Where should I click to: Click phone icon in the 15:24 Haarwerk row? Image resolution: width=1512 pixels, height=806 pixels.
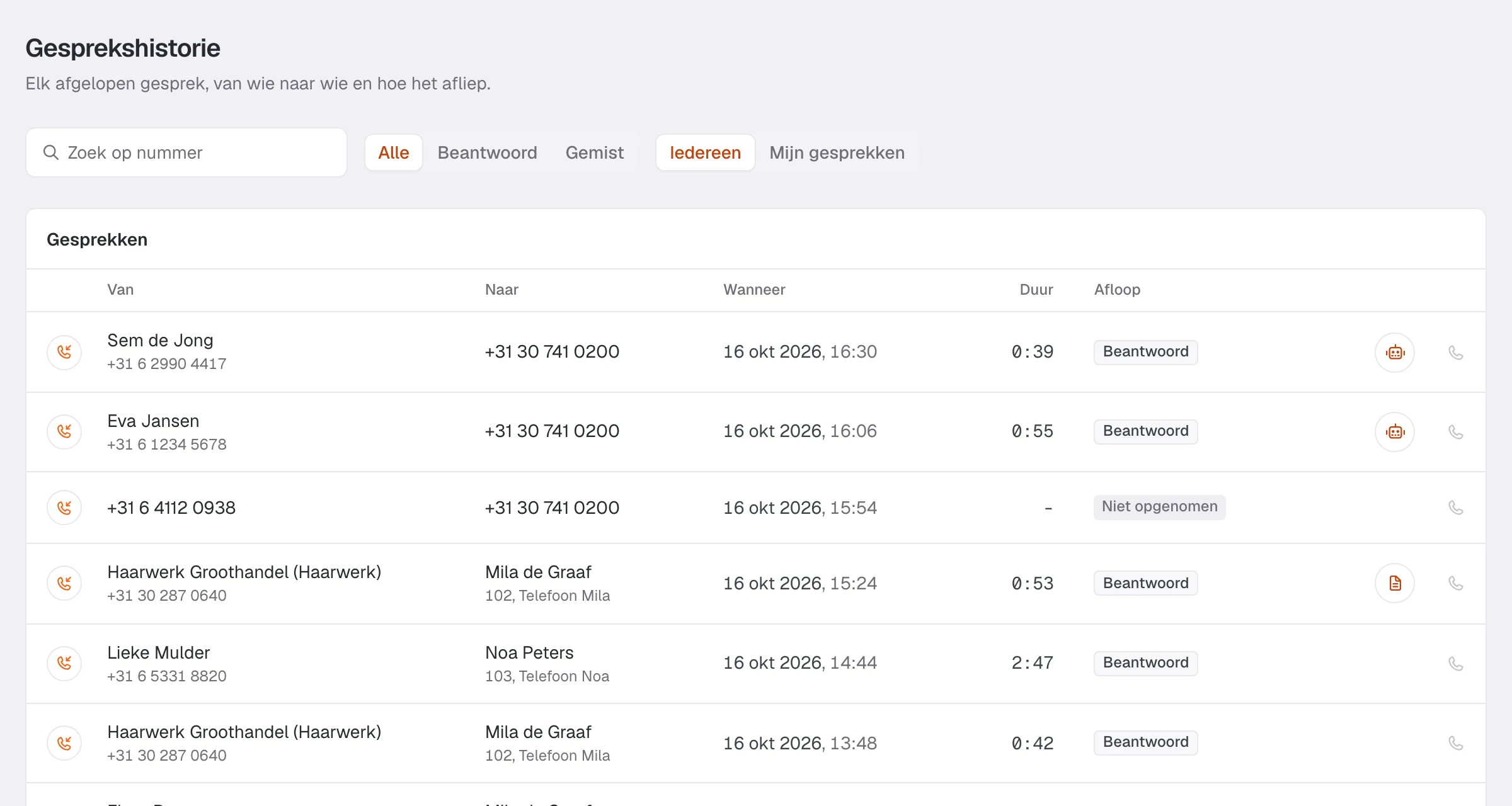click(1455, 583)
